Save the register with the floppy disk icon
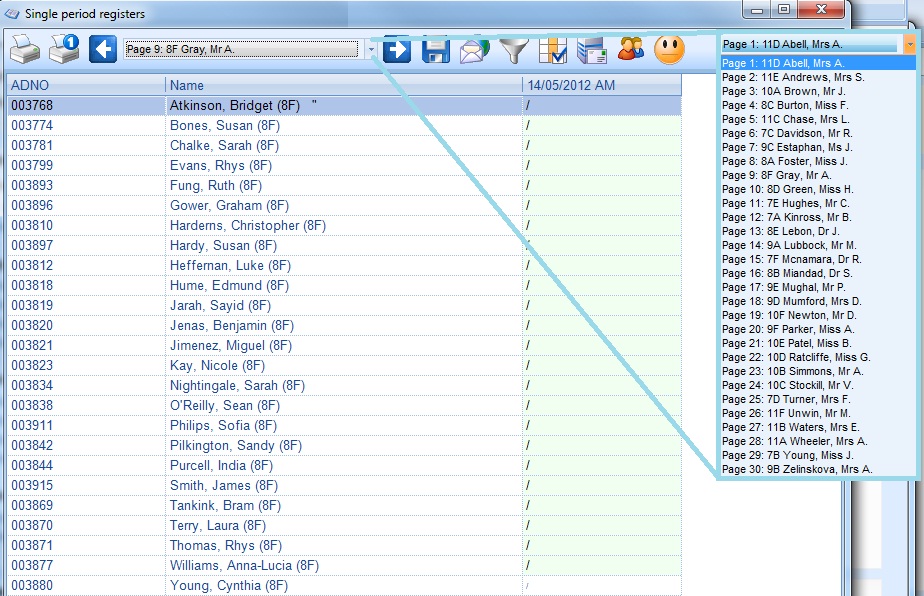 [x=435, y=50]
